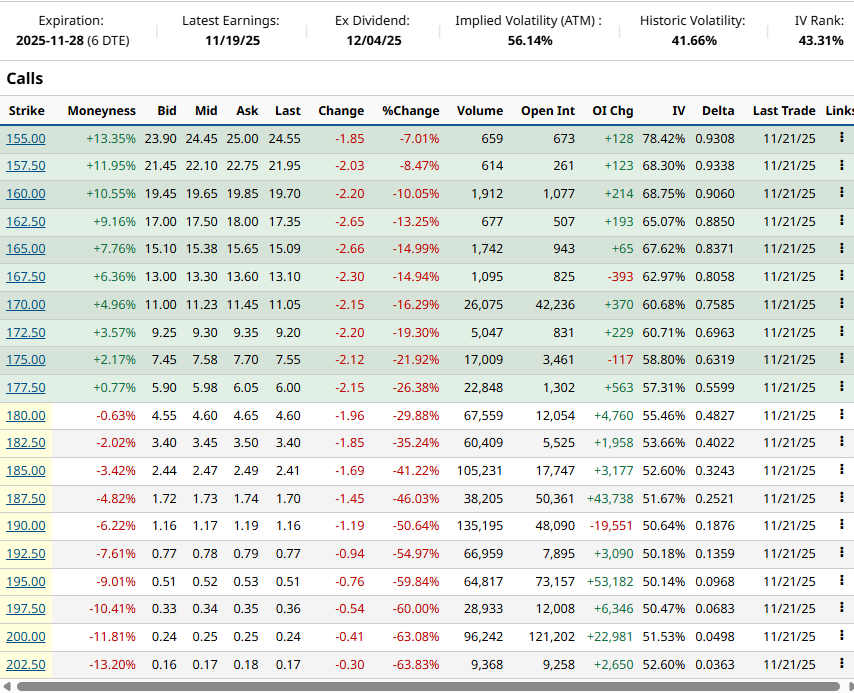854x693 pixels.
Task: Select the 2025-11-28 expiration date
Action: (50, 41)
